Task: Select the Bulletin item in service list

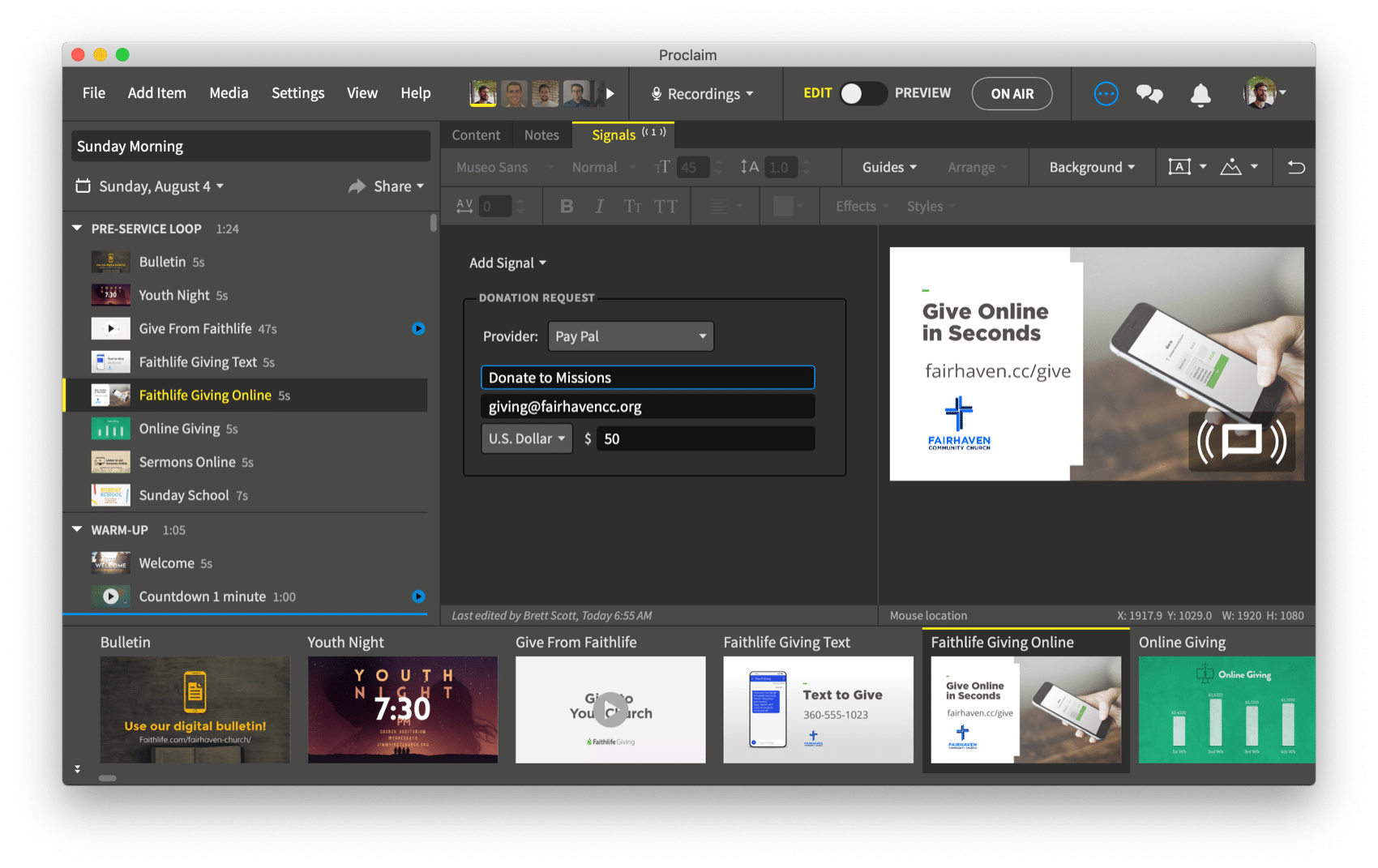Action: click(246, 262)
